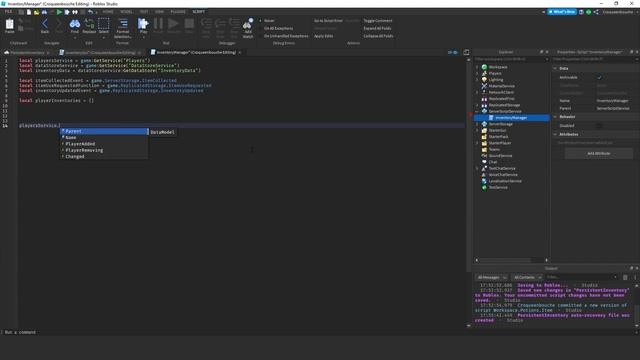This screenshot has width=640, height=360.
Task: Select On All Exceptions option
Action: [276, 28]
